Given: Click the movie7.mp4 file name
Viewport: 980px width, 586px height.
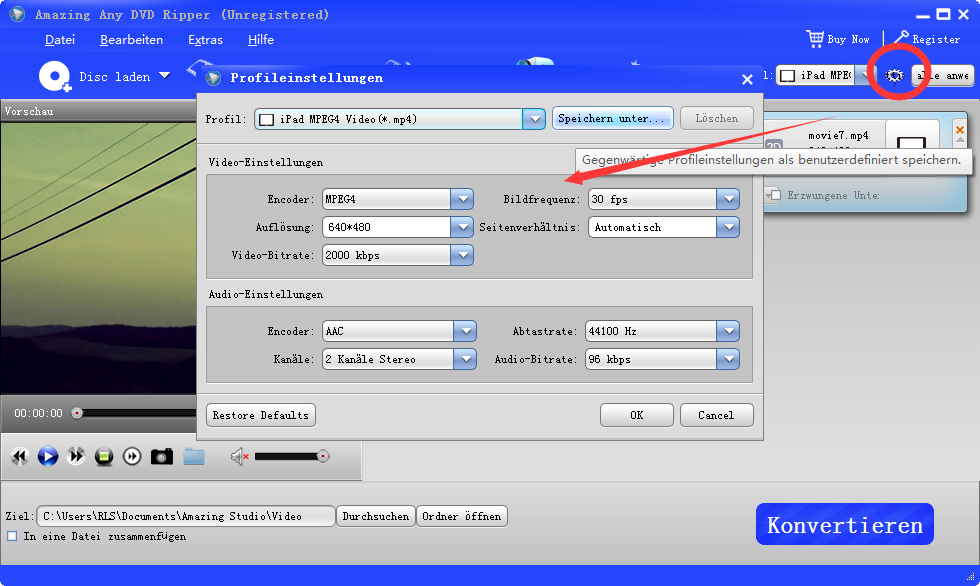Looking at the screenshot, I should tap(838, 136).
